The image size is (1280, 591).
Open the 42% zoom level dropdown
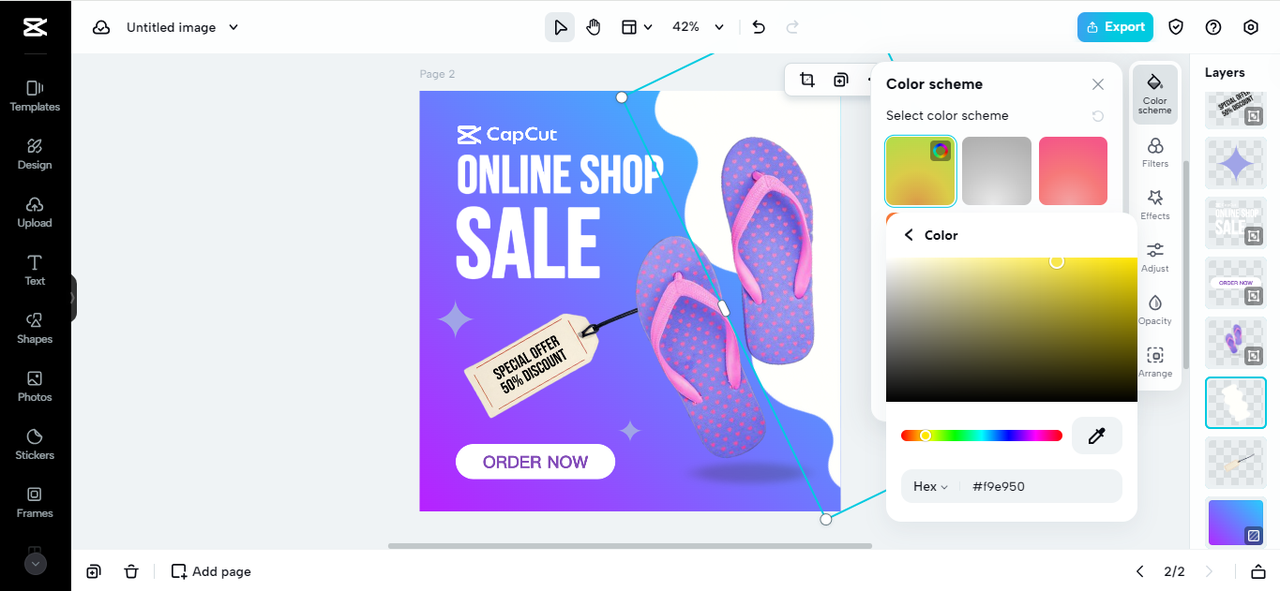coord(697,27)
